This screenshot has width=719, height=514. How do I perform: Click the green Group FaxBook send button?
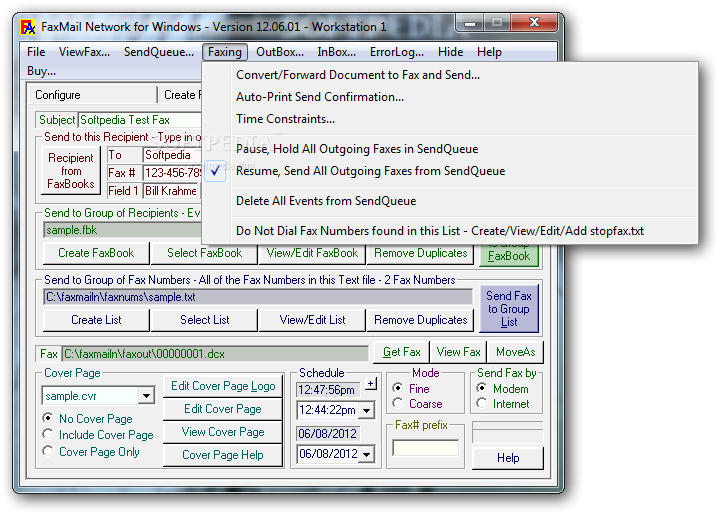point(509,254)
